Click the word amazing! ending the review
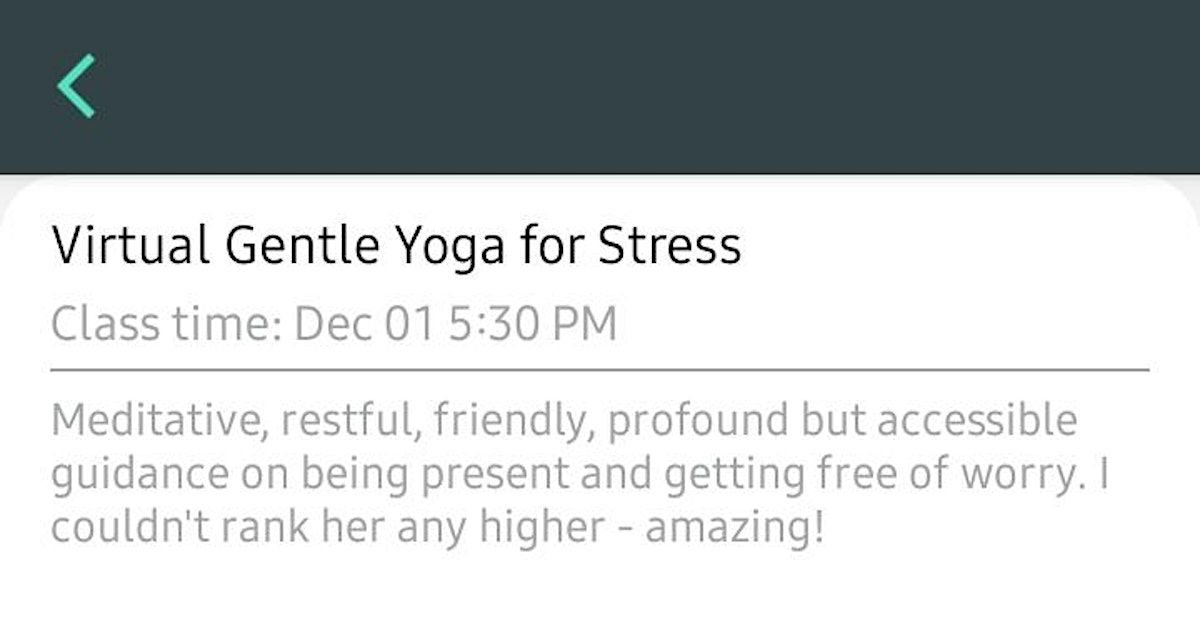 [x=736, y=527]
